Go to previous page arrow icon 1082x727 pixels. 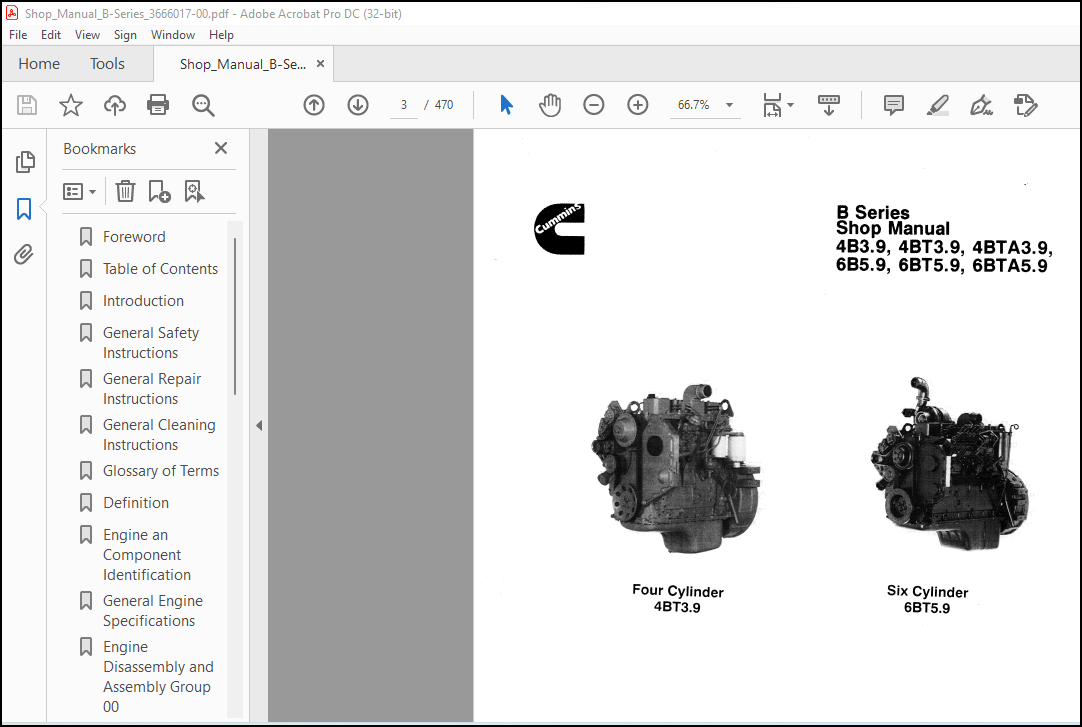tap(314, 105)
